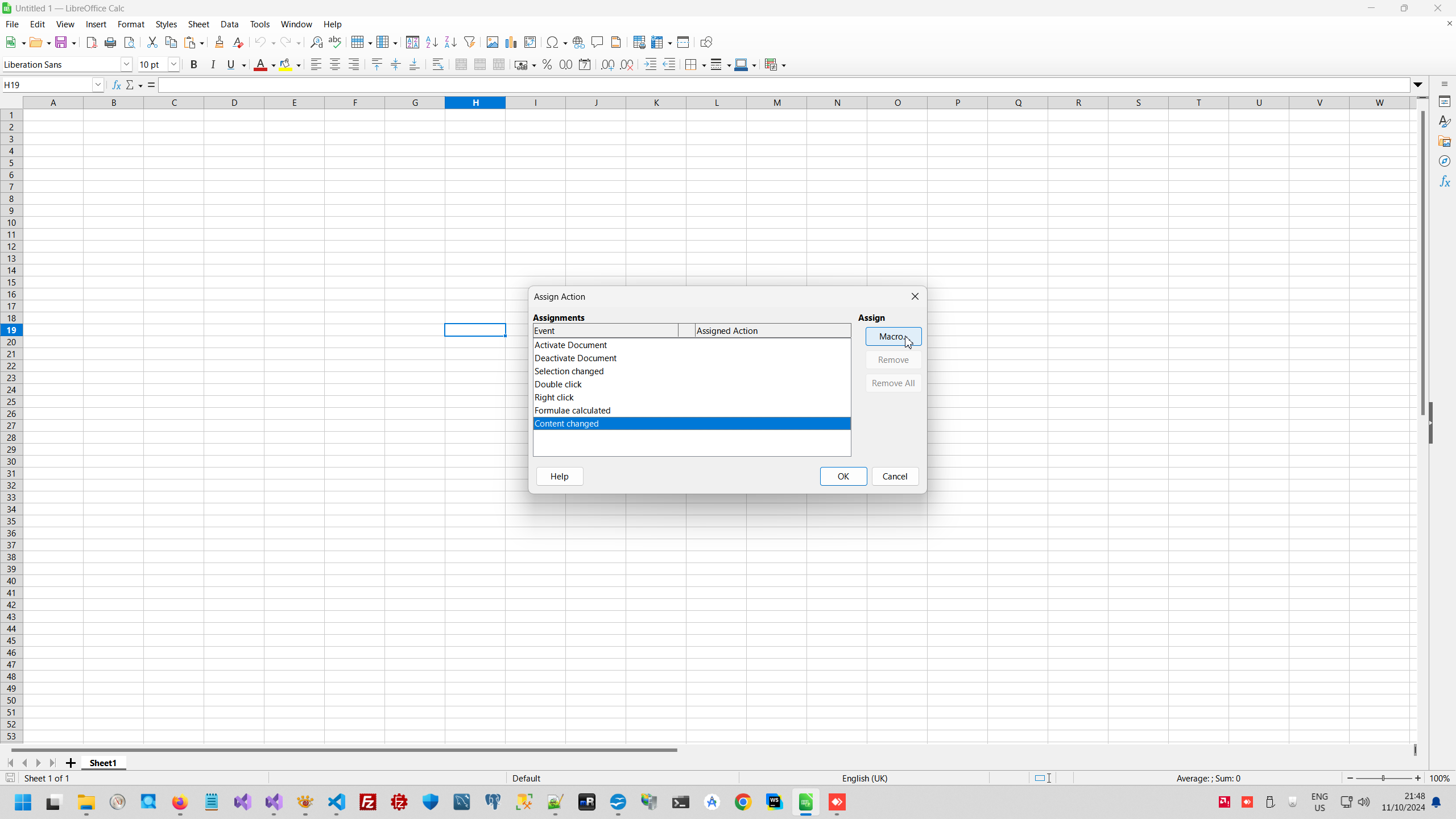1456x819 pixels.
Task: Insert a chart using the toolbar icon
Action: pos(511,42)
